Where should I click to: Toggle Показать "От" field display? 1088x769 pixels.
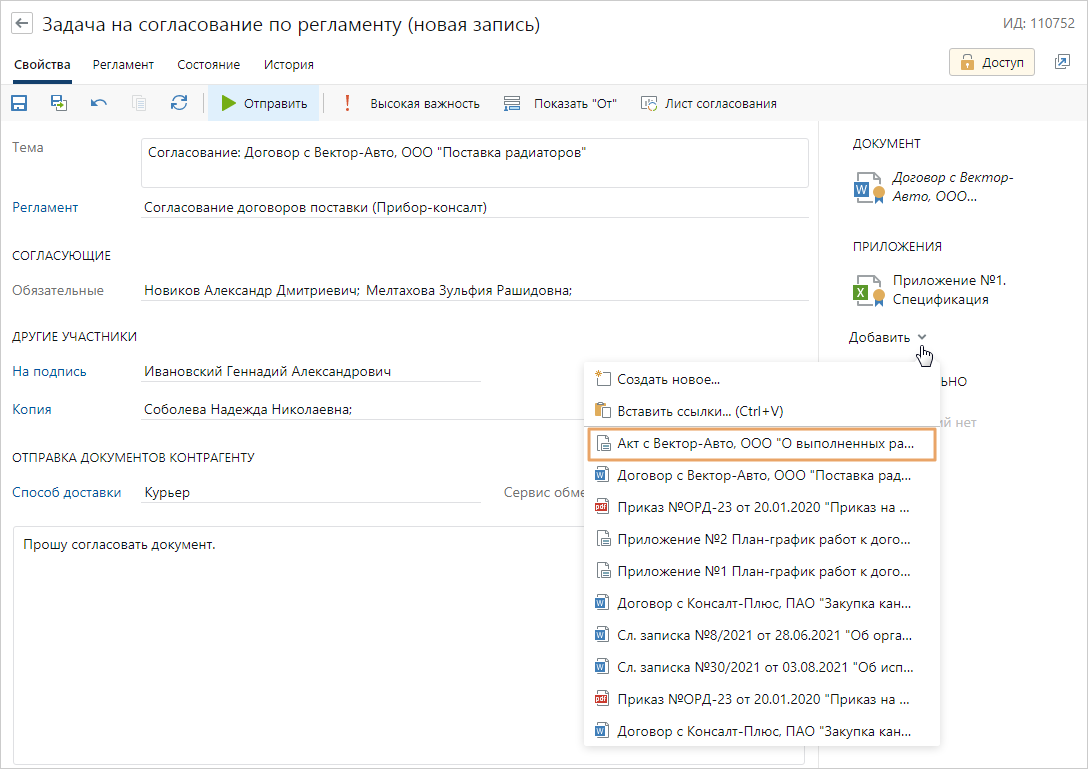pyautogui.click(x=560, y=103)
